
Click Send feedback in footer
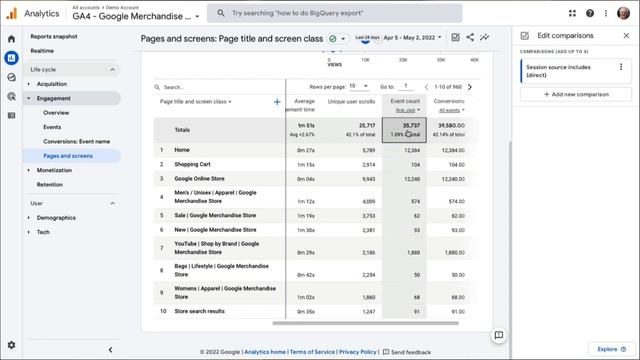point(407,352)
